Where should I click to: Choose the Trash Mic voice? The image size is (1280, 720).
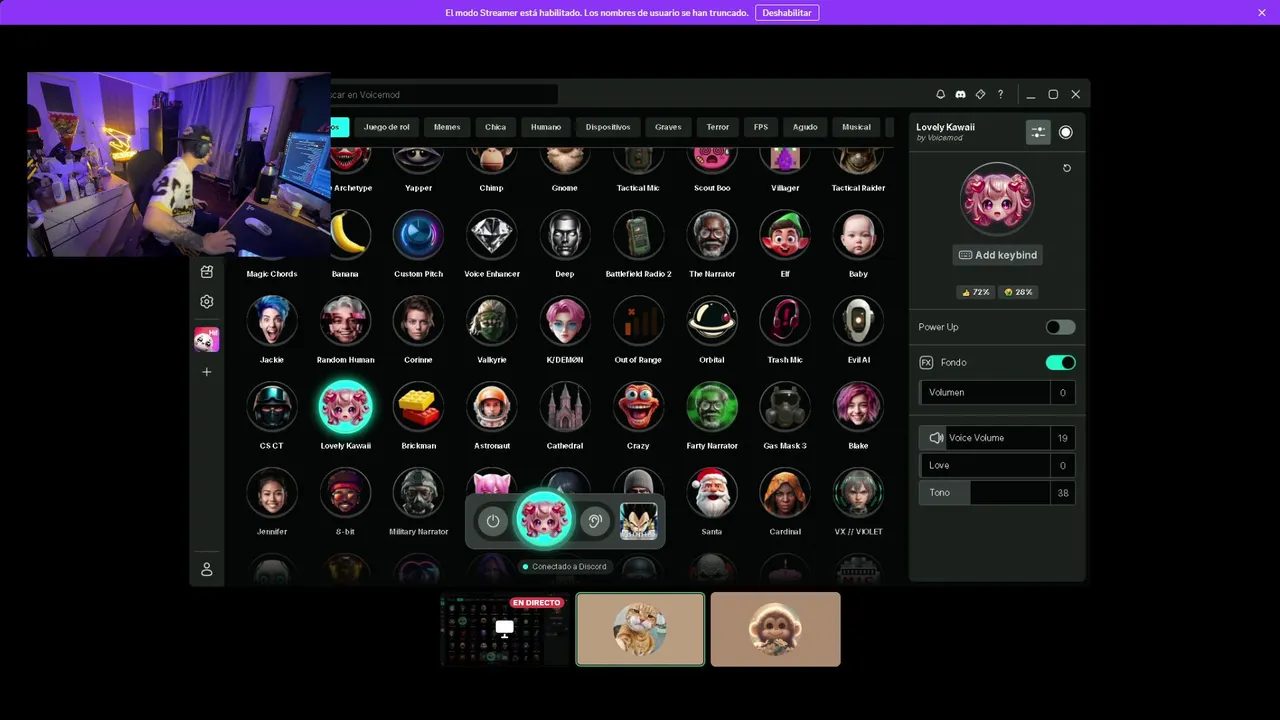point(785,321)
